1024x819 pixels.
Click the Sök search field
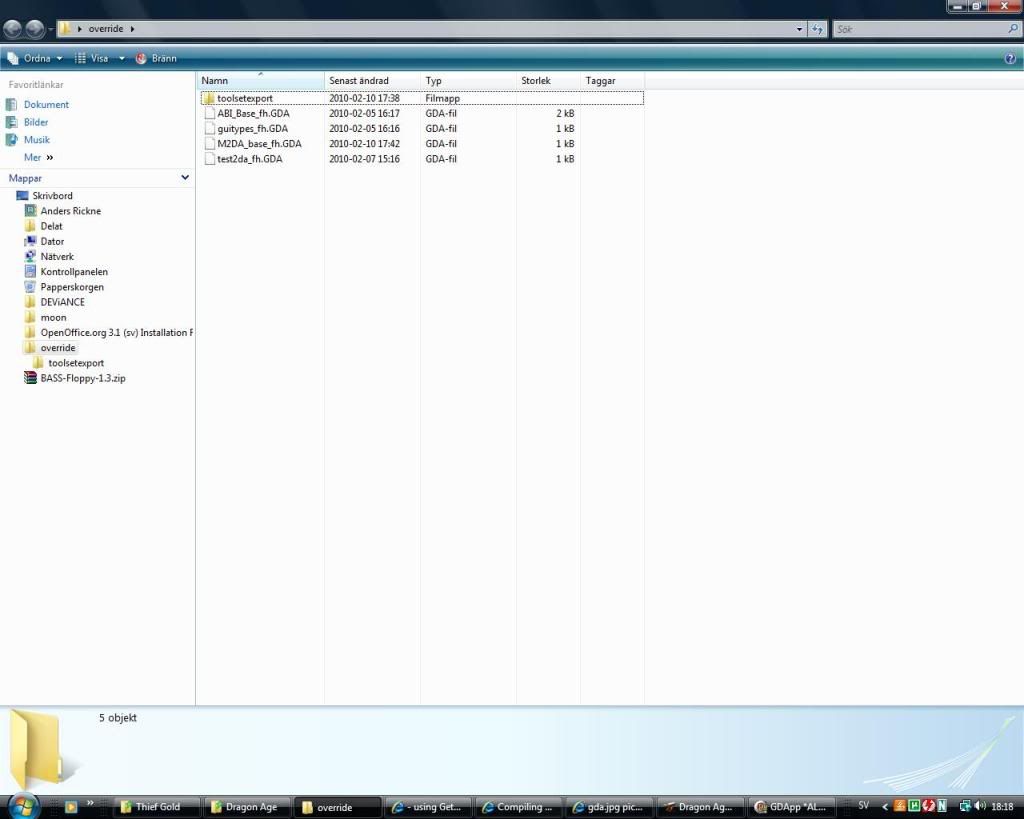tap(920, 30)
